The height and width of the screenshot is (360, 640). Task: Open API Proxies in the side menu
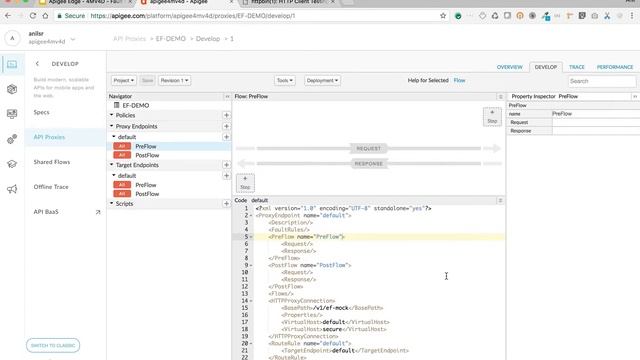pos(49,137)
